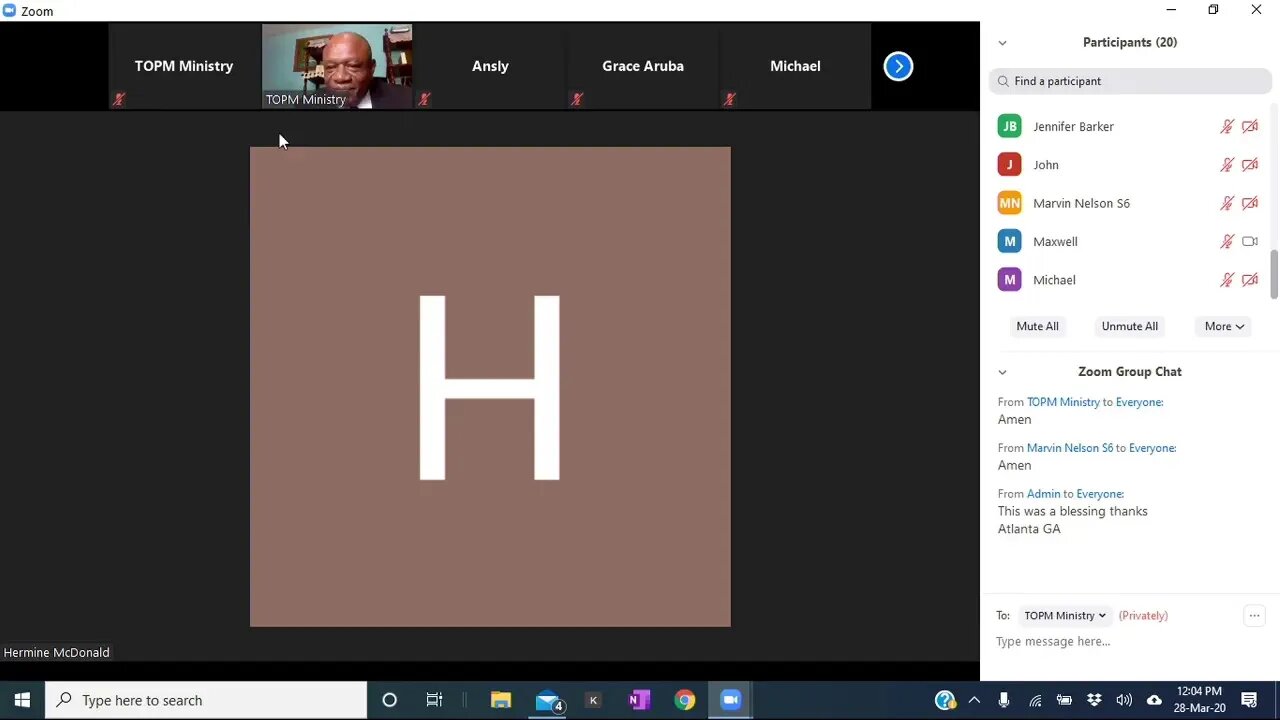Click Jennifer Barker's video-off camera icon
The width and height of the screenshot is (1280, 720).
pos(1250,126)
